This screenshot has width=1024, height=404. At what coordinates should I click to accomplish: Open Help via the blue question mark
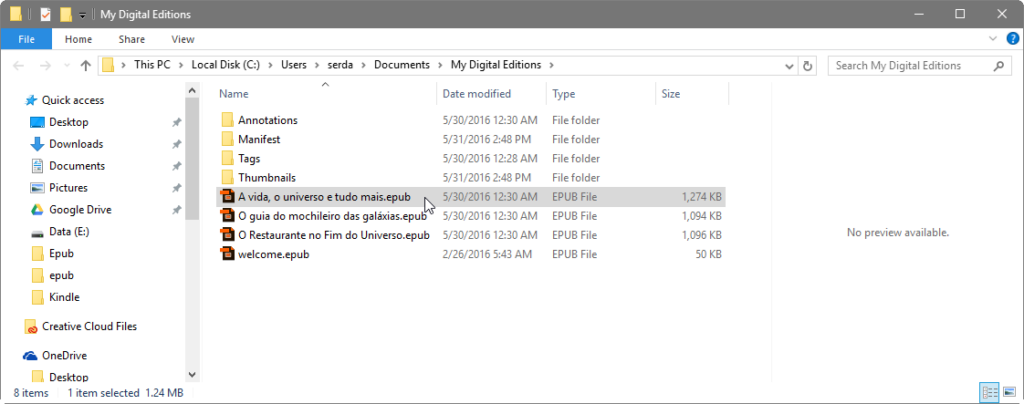click(x=1012, y=39)
